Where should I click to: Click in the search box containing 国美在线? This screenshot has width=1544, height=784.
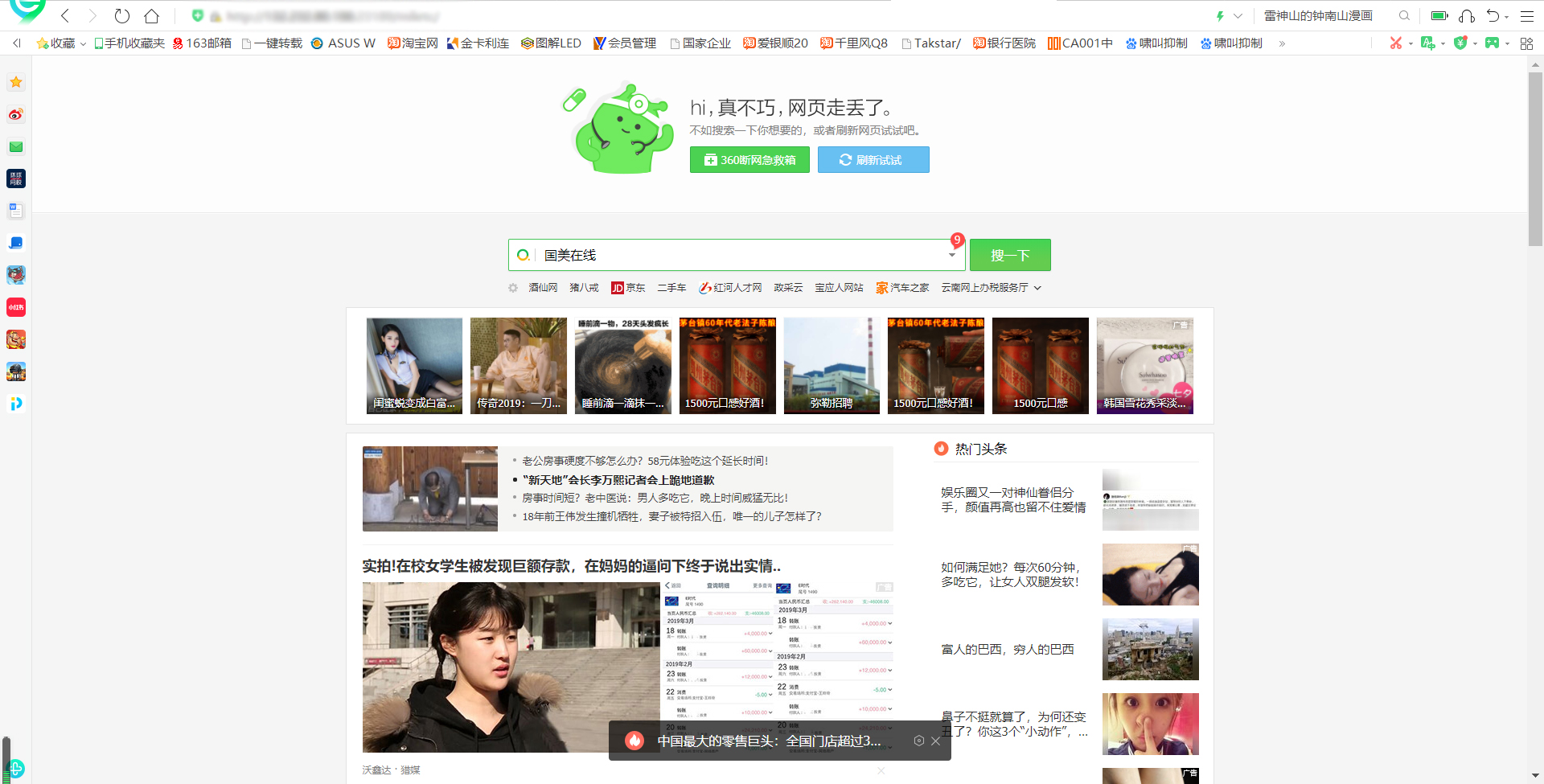tap(737, 255)
